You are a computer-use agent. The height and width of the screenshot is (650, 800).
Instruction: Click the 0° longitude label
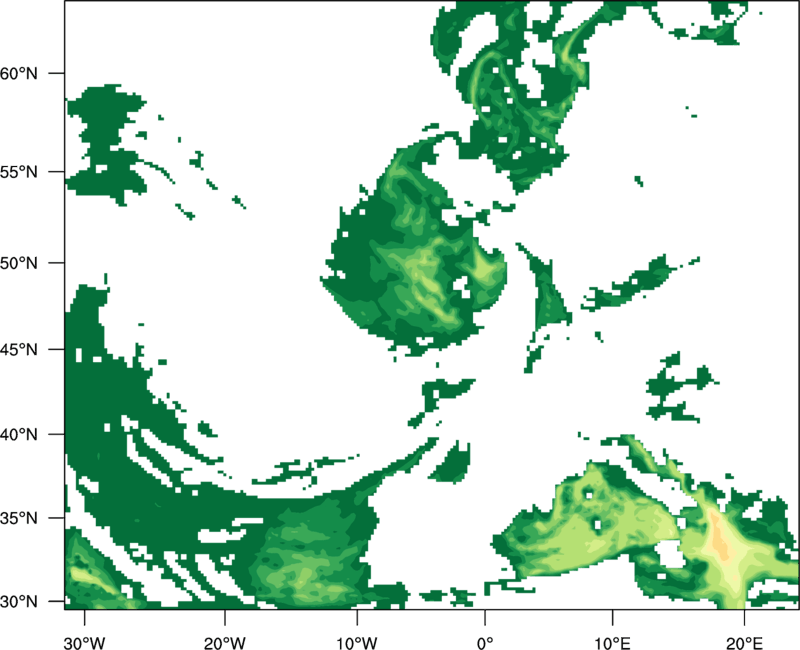click(485, 643)
